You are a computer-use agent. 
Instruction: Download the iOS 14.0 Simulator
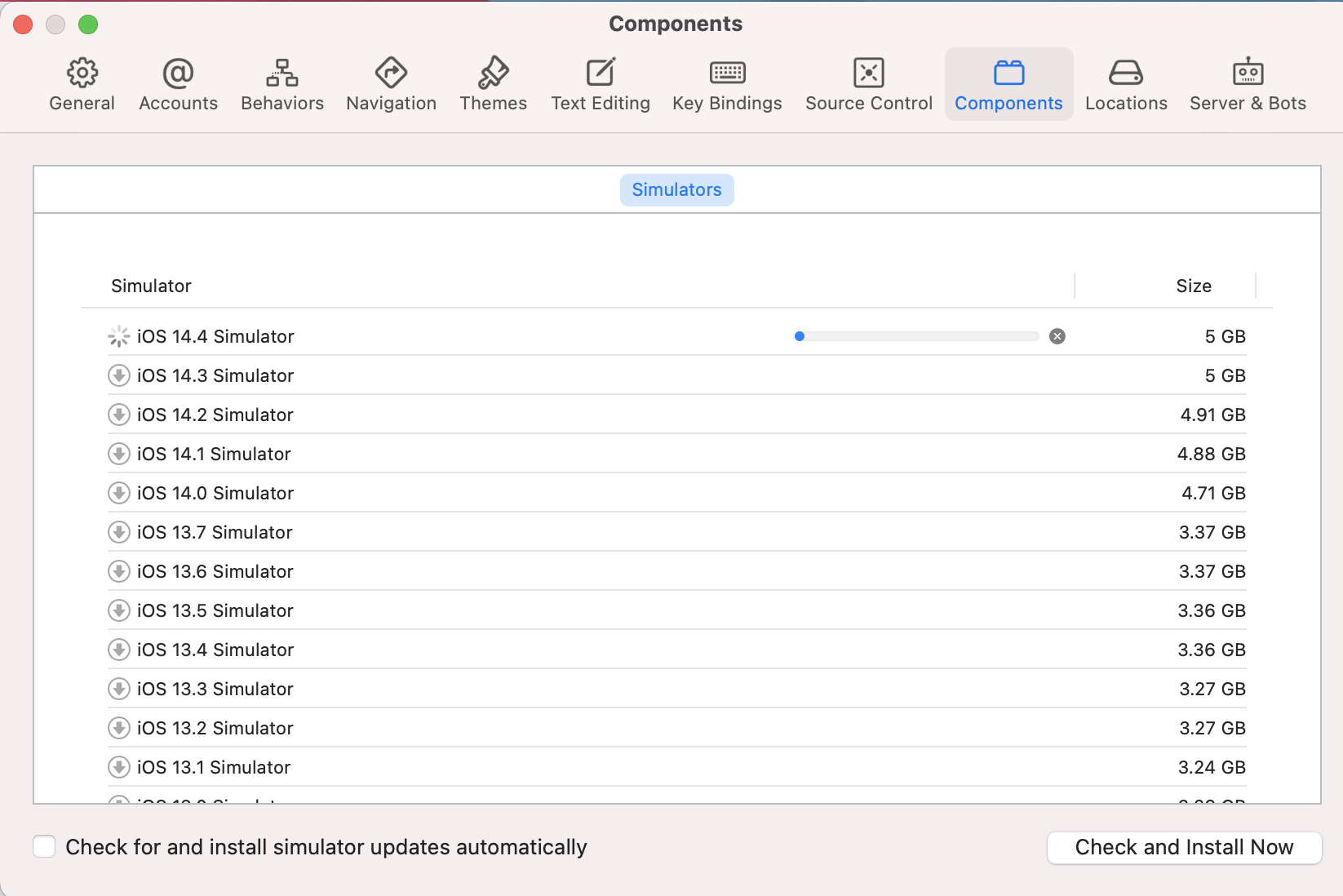tap(119, 493)
